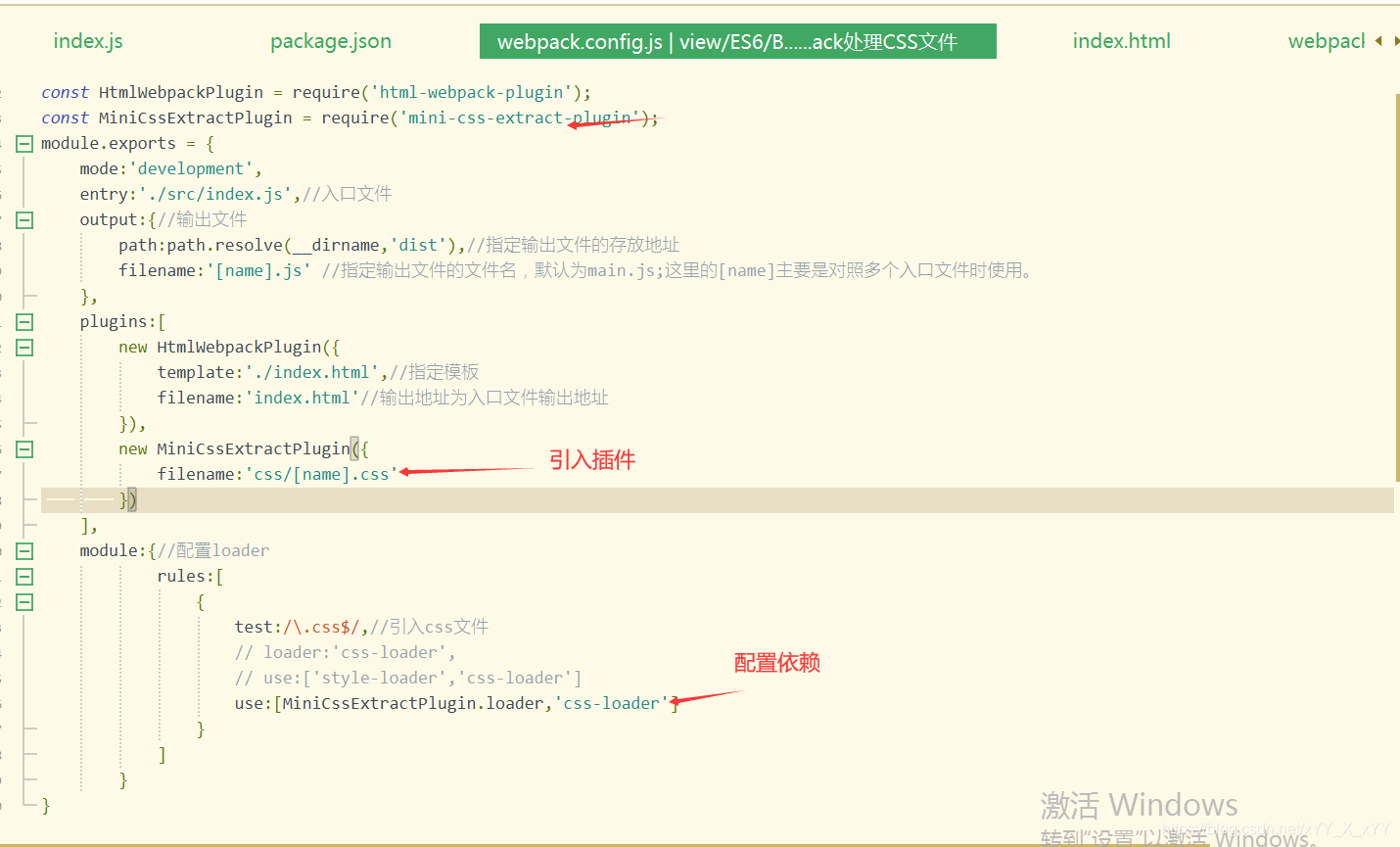Open the partly hidden webpack tab at right
This screenshot has height=847, width=1400.
1327,41
